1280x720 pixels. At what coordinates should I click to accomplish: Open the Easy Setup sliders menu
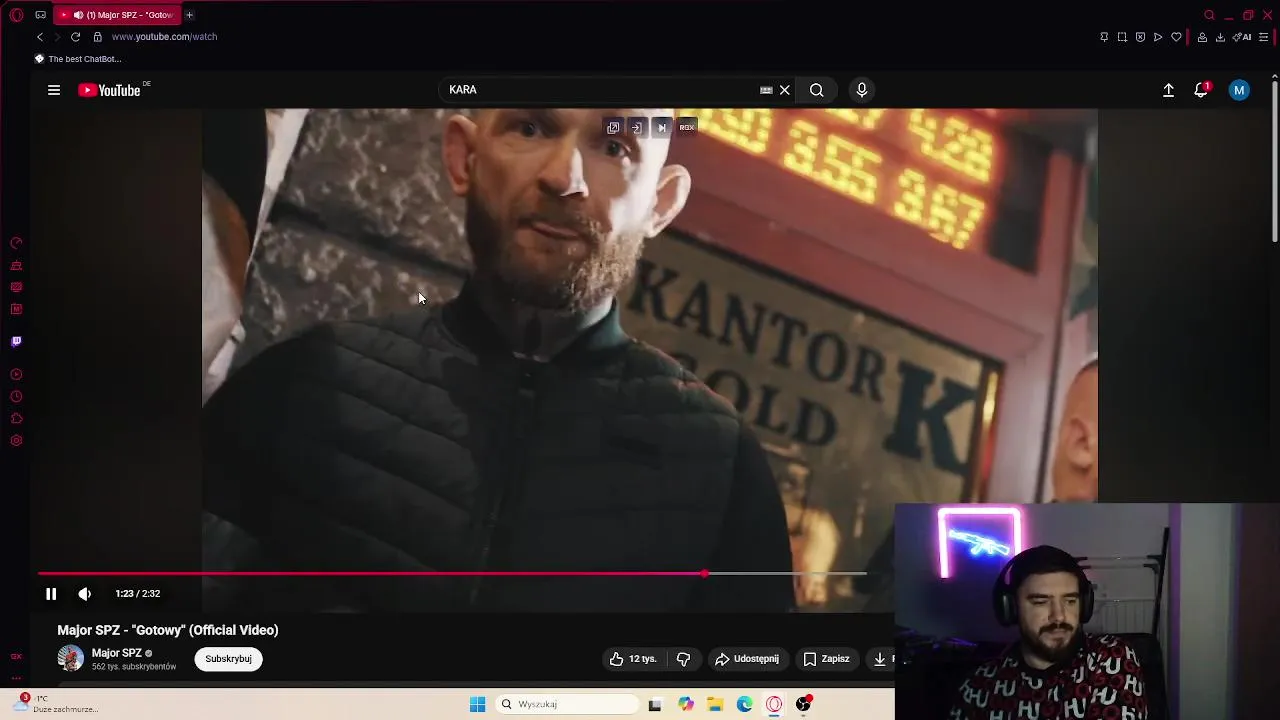coord(1264,37)
